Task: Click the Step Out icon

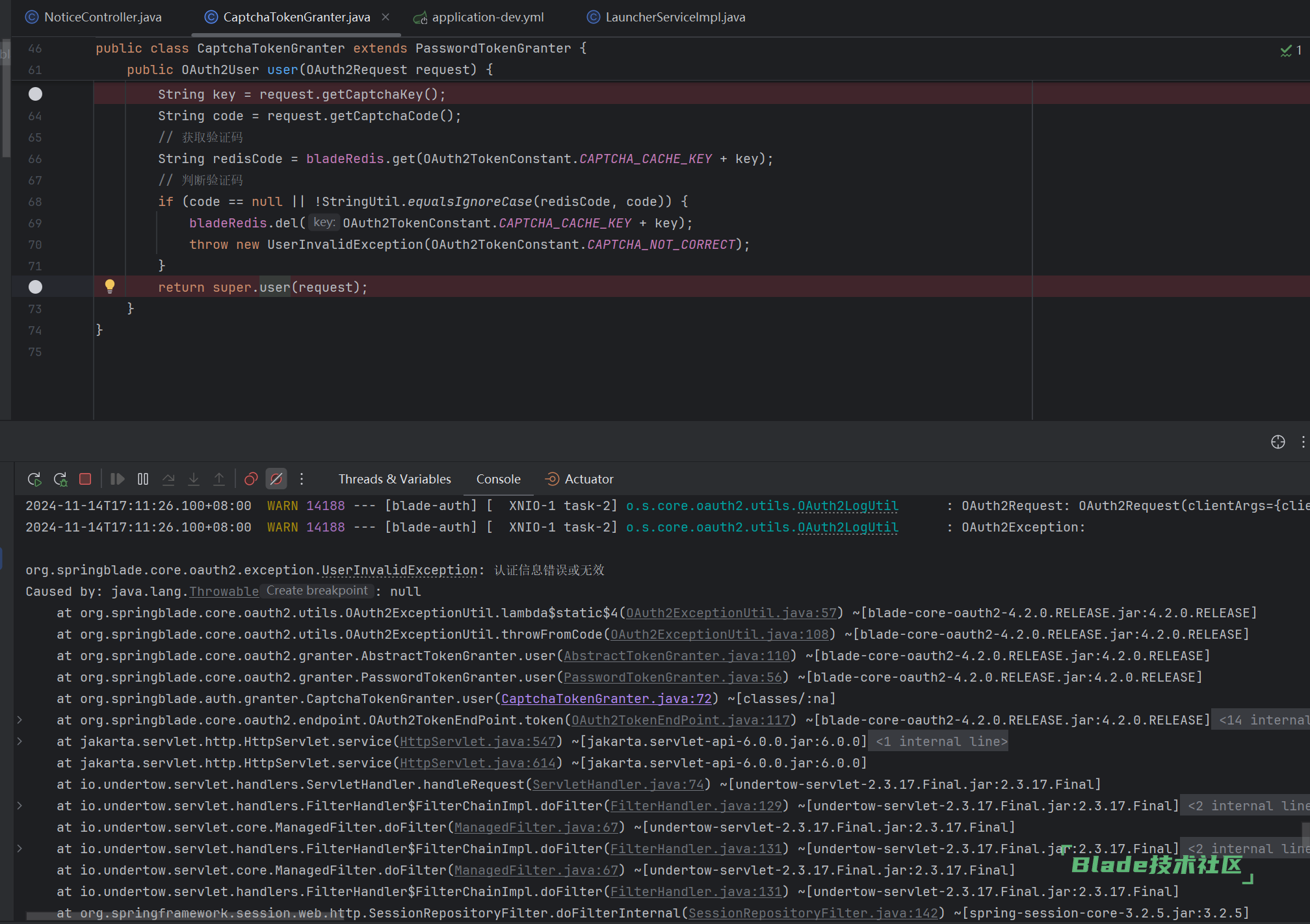Action: (219, 479)
